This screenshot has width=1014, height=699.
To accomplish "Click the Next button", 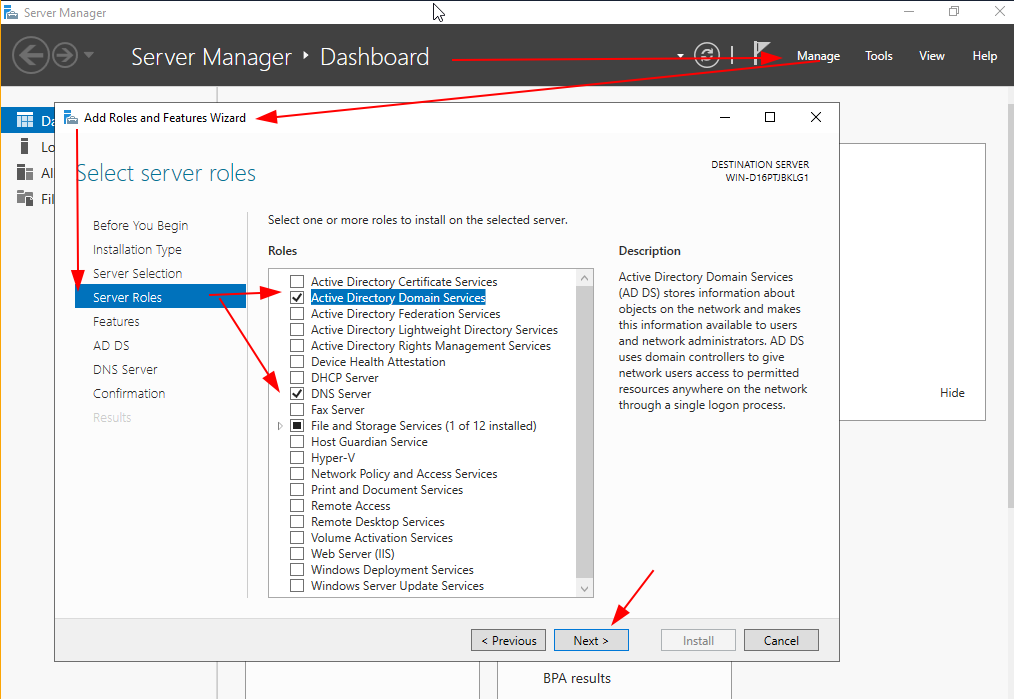I will point(591,640).
